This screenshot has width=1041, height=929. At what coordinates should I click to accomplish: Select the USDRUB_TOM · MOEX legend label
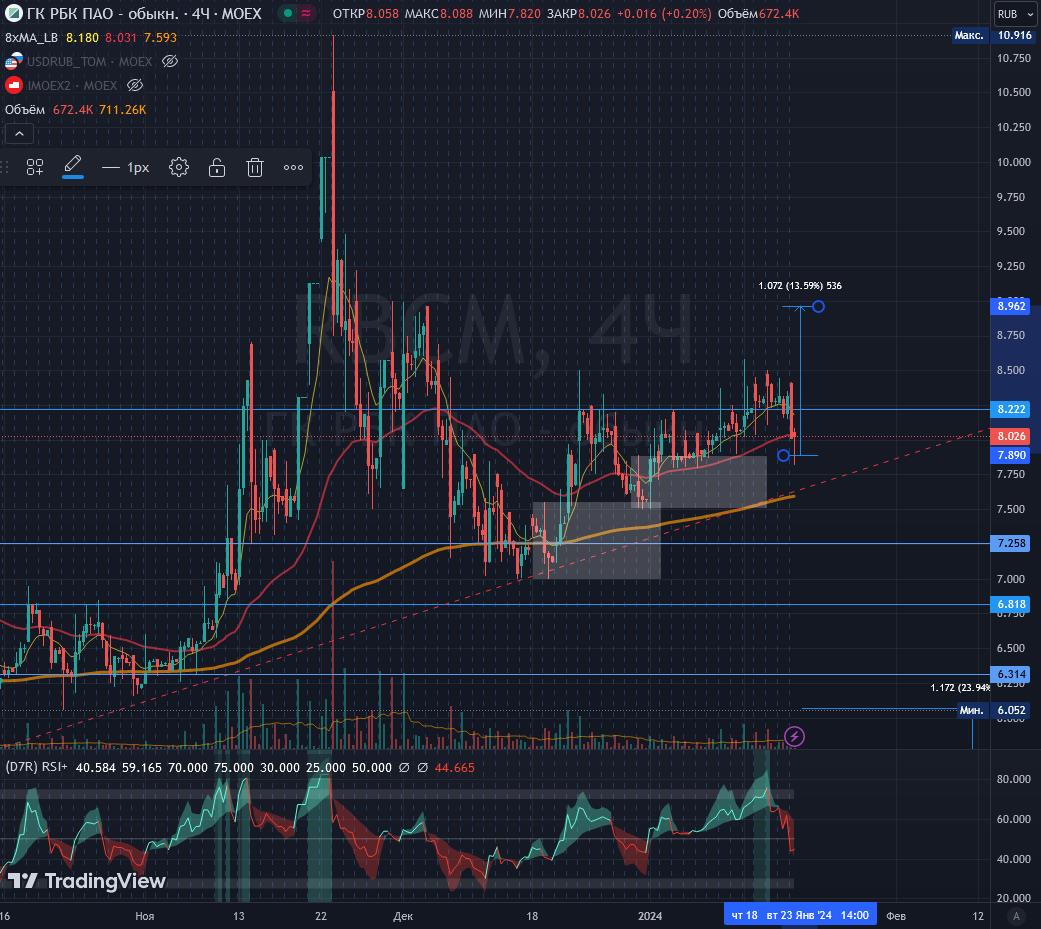(x=90, y=62)
